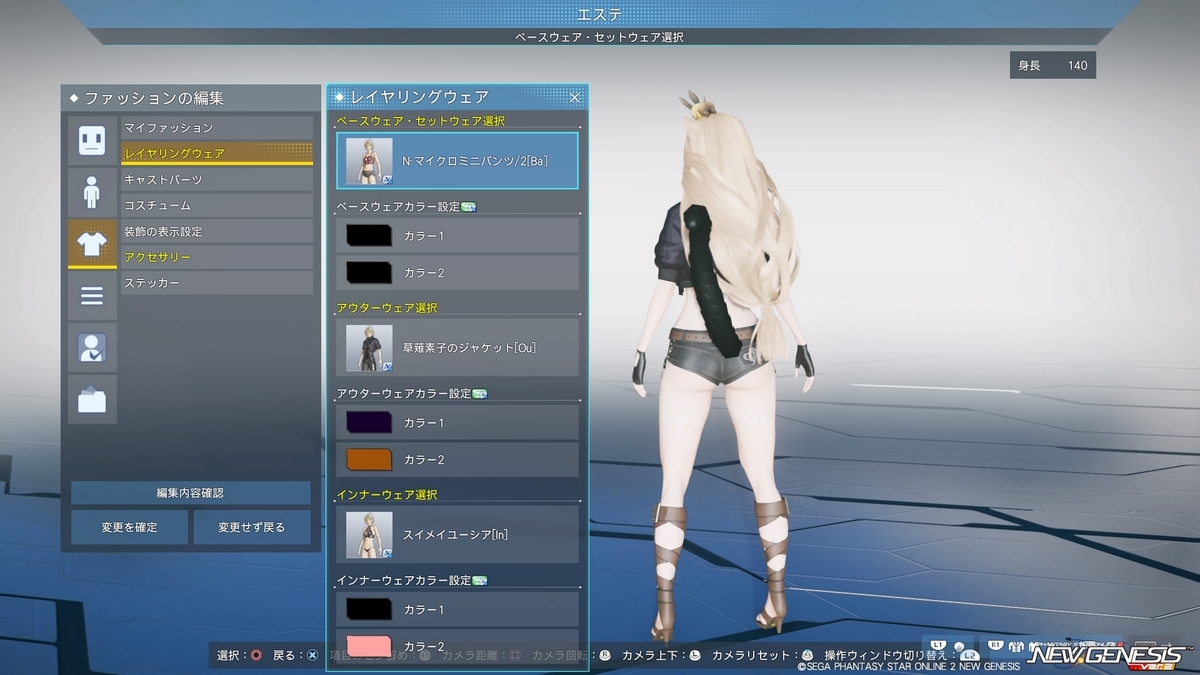The image size is (1200, 675).
Task: Go back via 変更せず戻る button
Action: pyautogui.click(x=252, y=527)
